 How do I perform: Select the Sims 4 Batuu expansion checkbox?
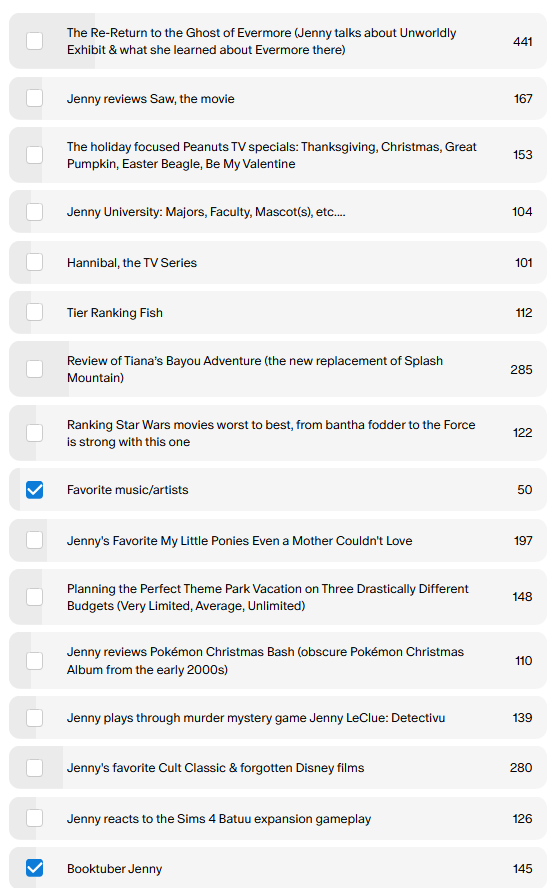tap(35, 818)
